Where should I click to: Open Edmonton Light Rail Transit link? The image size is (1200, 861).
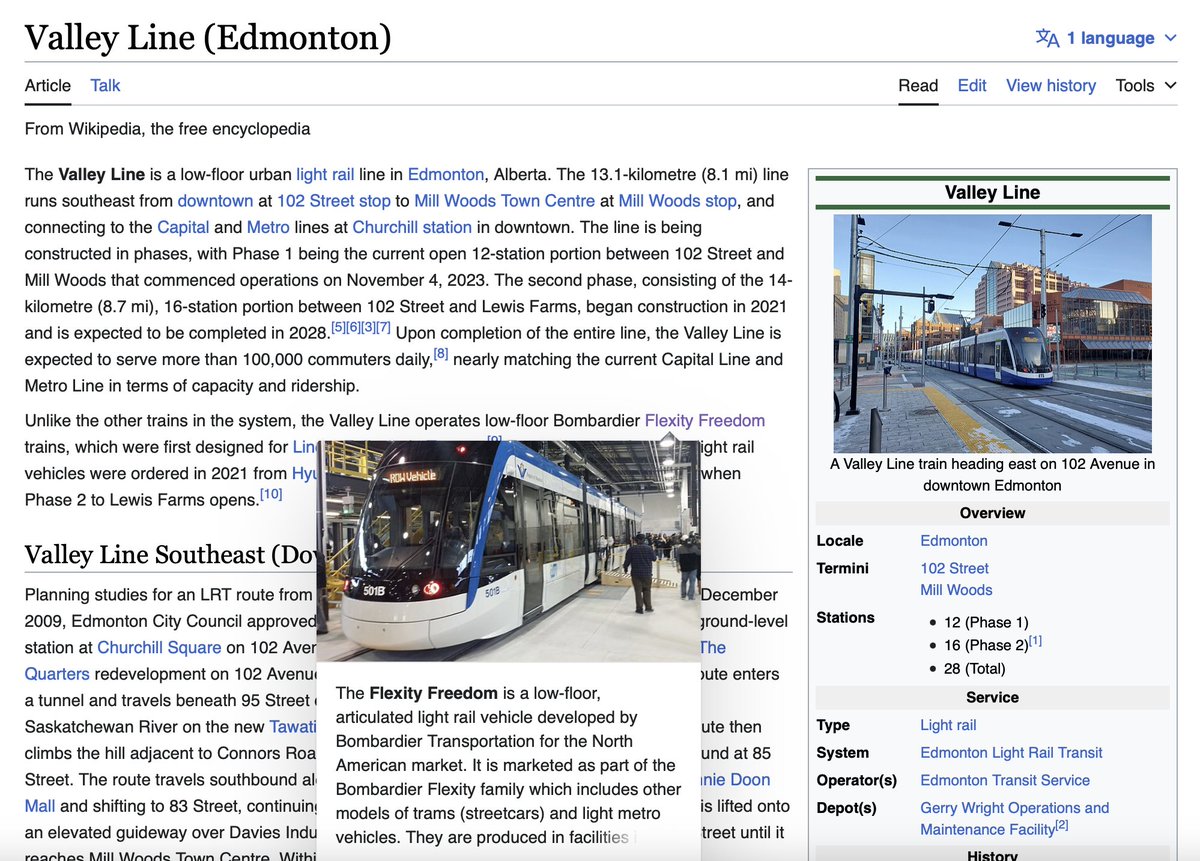pos(1012,753)
